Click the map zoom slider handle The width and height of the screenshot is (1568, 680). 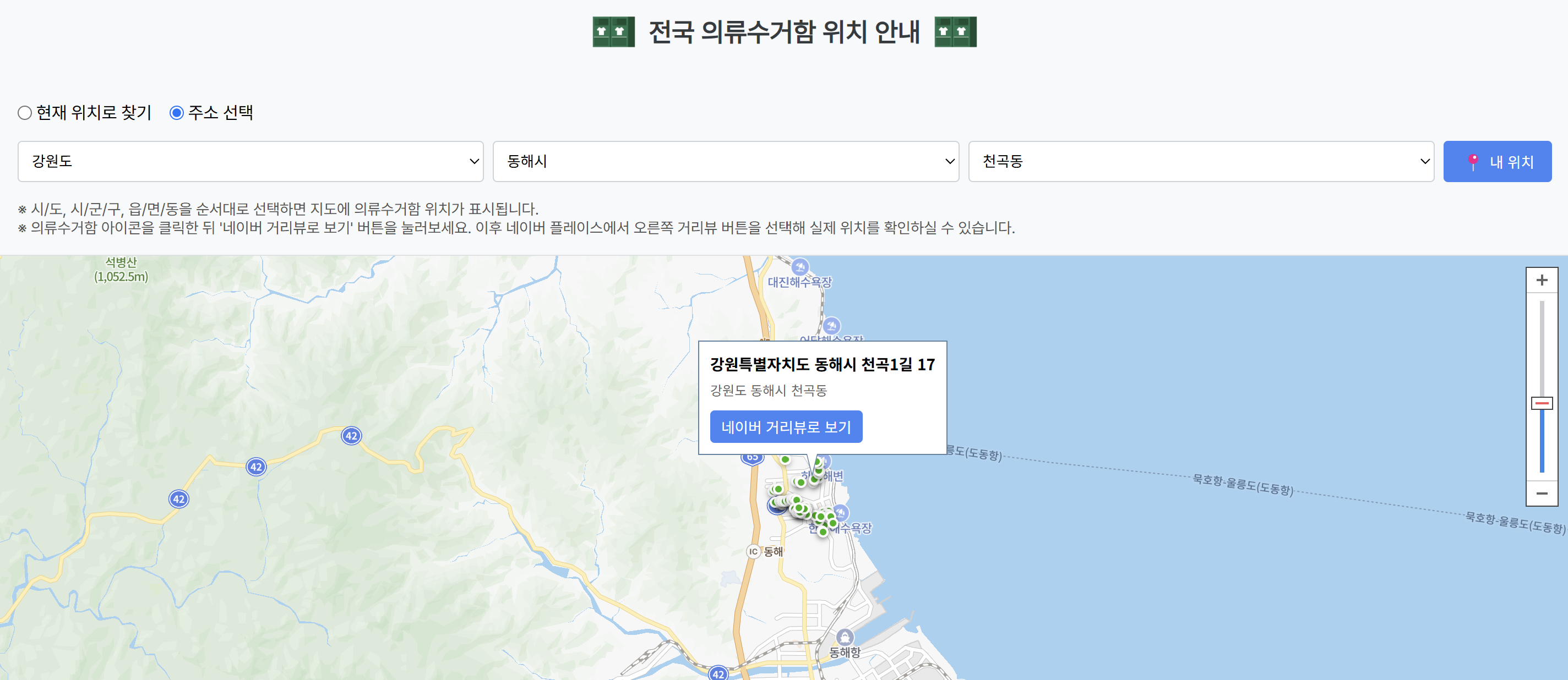1542,403
